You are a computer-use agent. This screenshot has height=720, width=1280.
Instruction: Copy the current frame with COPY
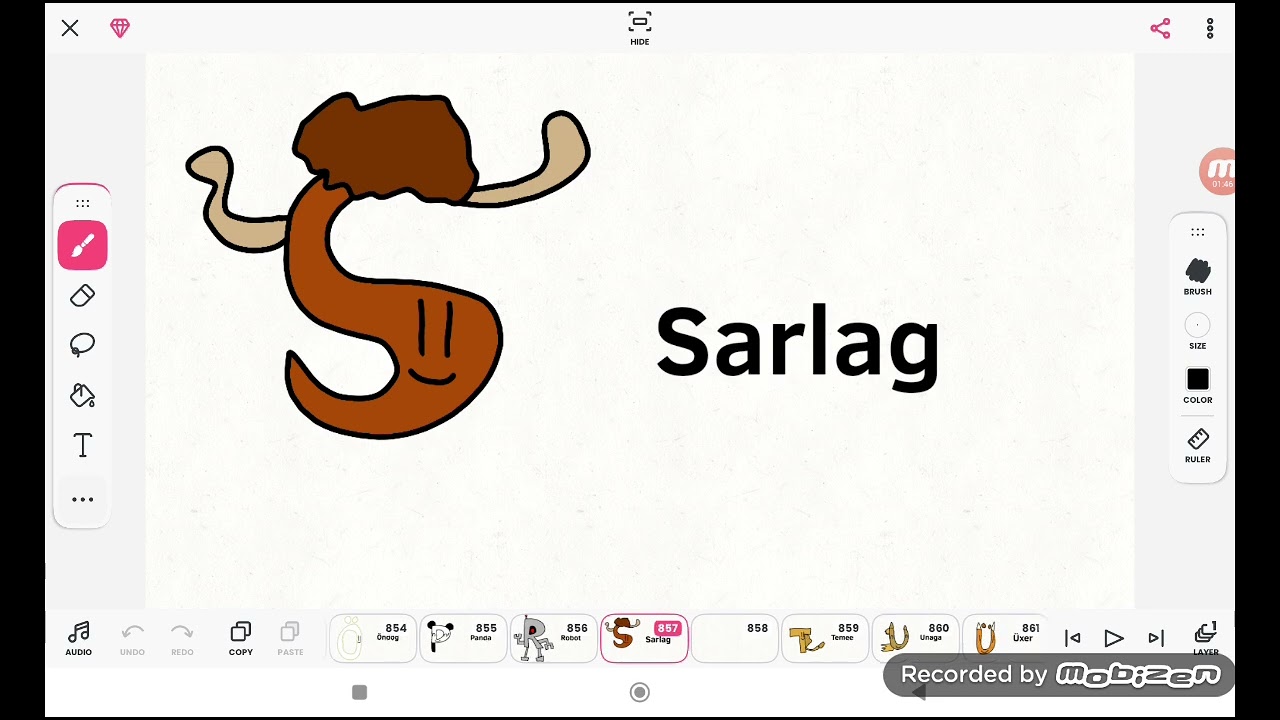(241, 638)
